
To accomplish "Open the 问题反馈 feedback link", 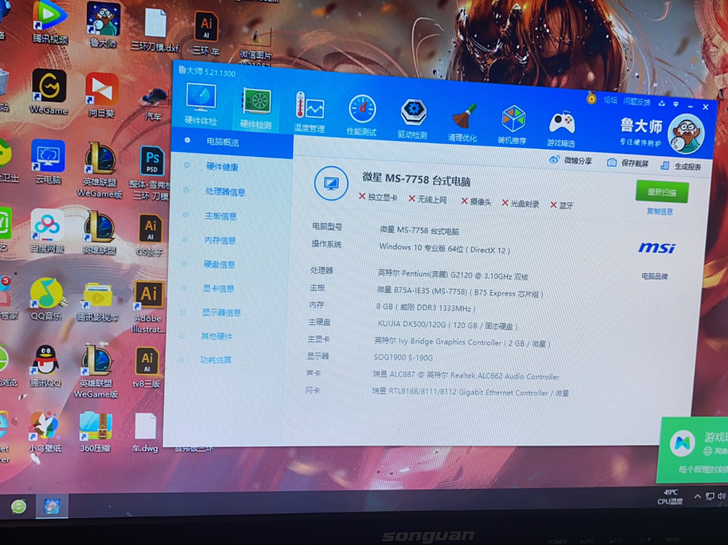I will [637, 101].
